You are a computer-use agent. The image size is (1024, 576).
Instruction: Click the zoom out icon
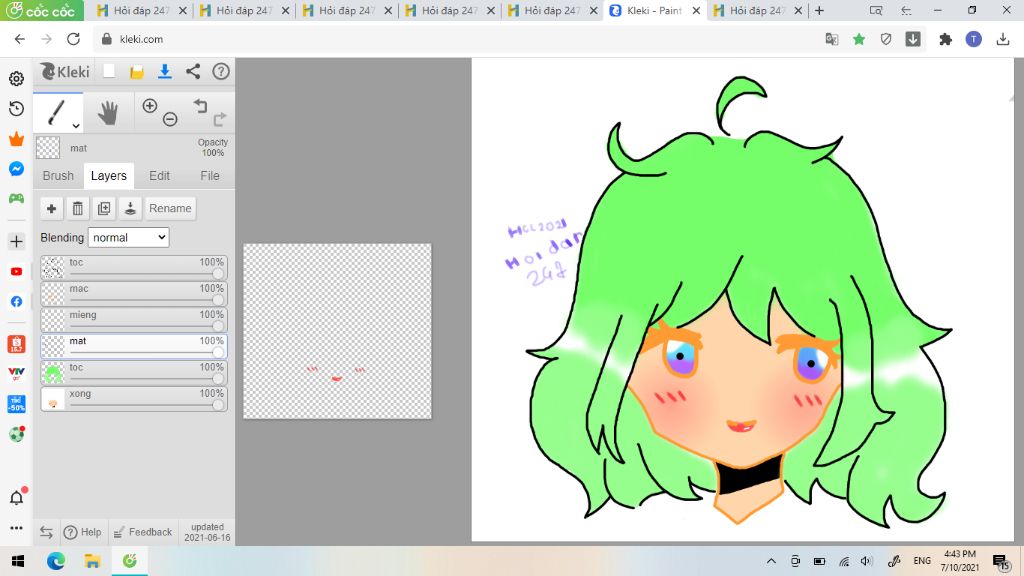point(170,119)
